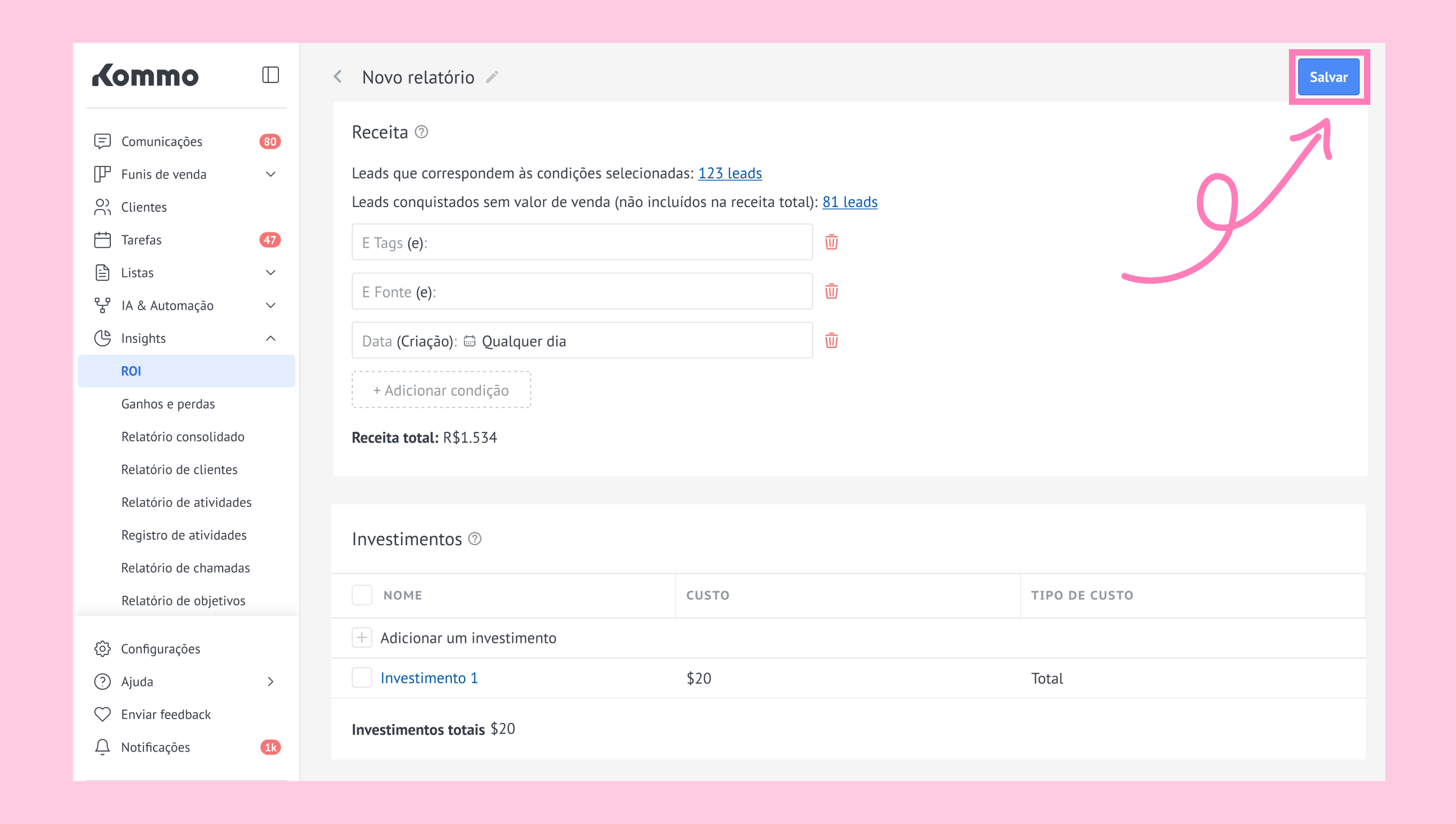Click the E Tags condition field
1456x824 pixels.
tap(581, 242)
